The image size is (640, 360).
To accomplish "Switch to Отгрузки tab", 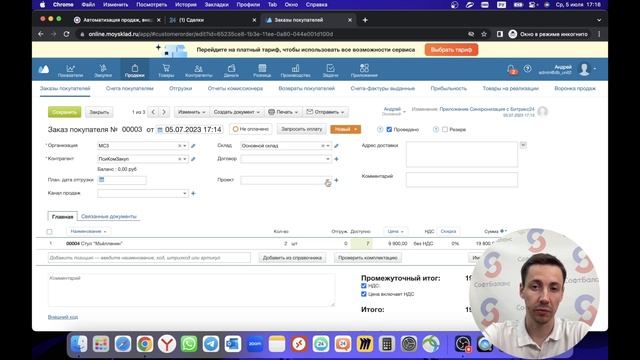I will [x=180, y=88].
